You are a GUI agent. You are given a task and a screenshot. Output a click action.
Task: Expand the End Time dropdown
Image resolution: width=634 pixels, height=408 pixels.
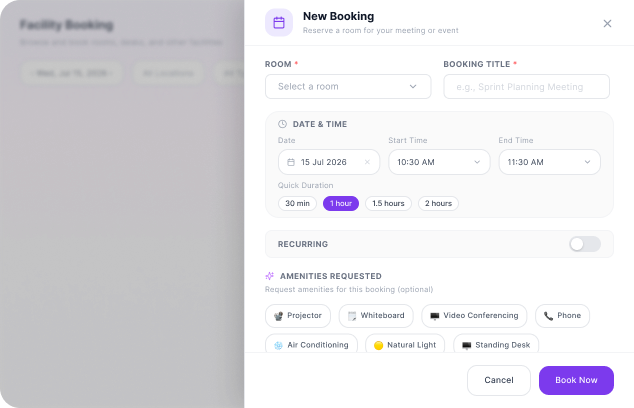(x=549, y=162)
